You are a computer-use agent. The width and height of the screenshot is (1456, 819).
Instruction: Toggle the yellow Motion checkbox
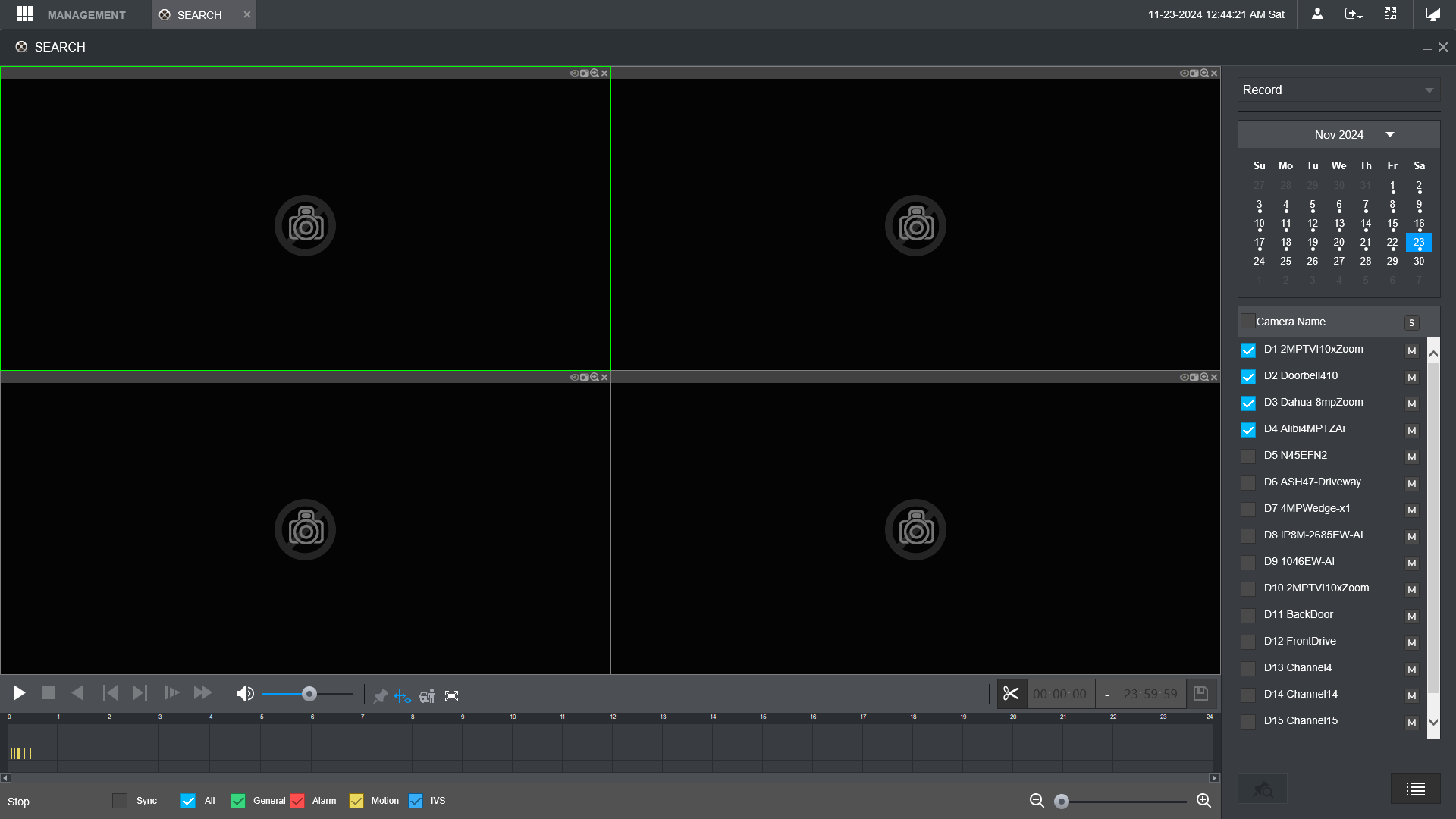[356, 801]
